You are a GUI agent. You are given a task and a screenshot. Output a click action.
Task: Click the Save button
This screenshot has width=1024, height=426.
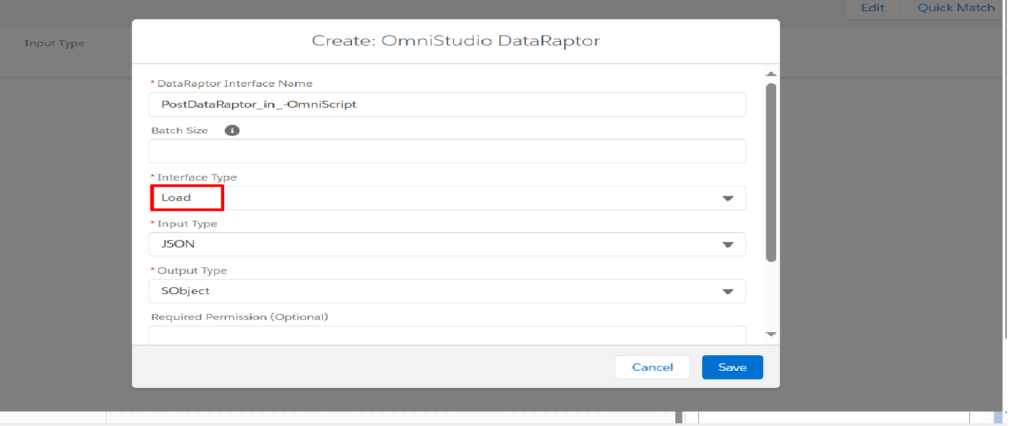tap(732, 367)
